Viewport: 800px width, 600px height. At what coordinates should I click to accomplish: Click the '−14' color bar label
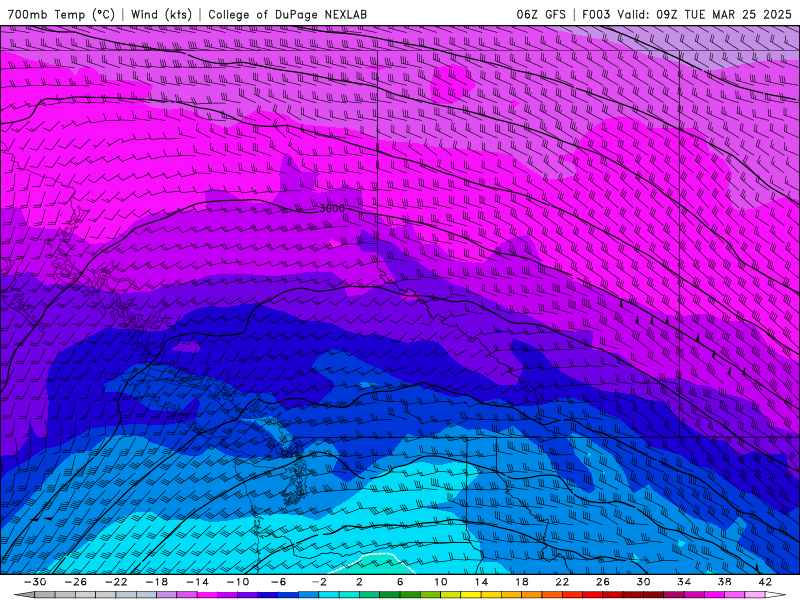point(197,582)
